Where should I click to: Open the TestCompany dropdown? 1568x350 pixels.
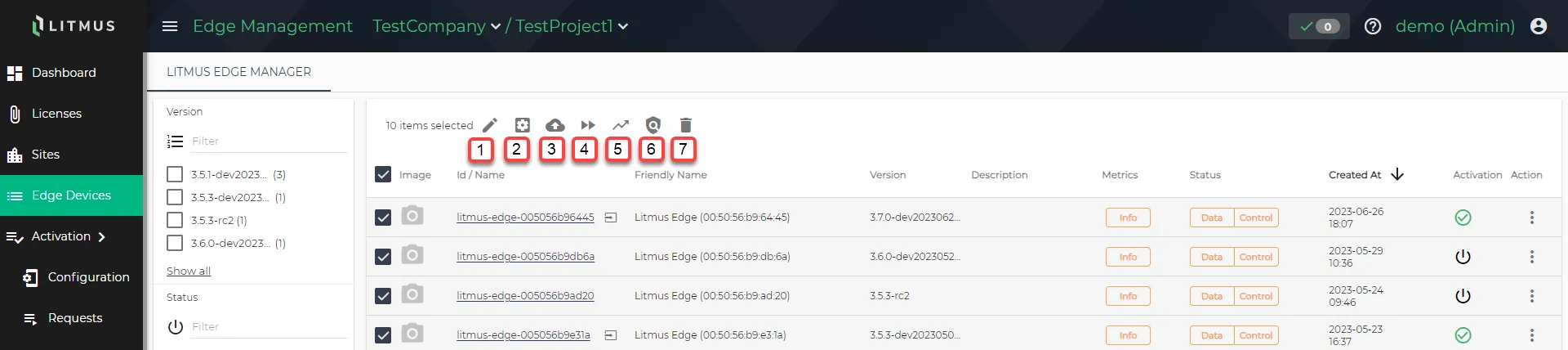pyautogui.click(x=437, y=26)
